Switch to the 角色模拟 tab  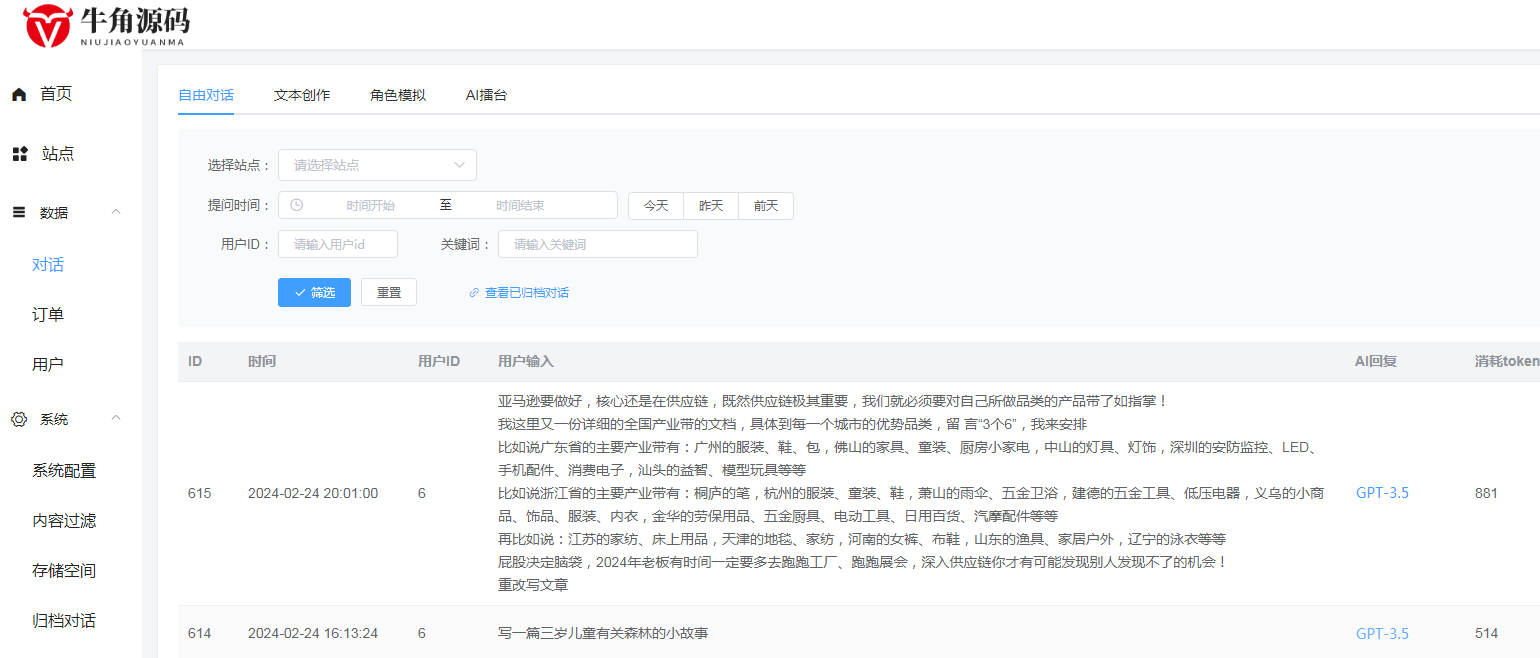pyautogui.click(x=396, y=94)
